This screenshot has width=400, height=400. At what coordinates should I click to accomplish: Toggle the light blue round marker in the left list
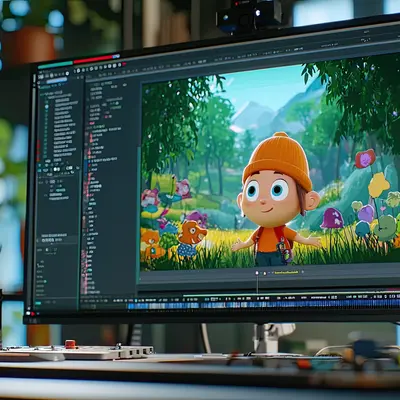[x=47, y=107]
